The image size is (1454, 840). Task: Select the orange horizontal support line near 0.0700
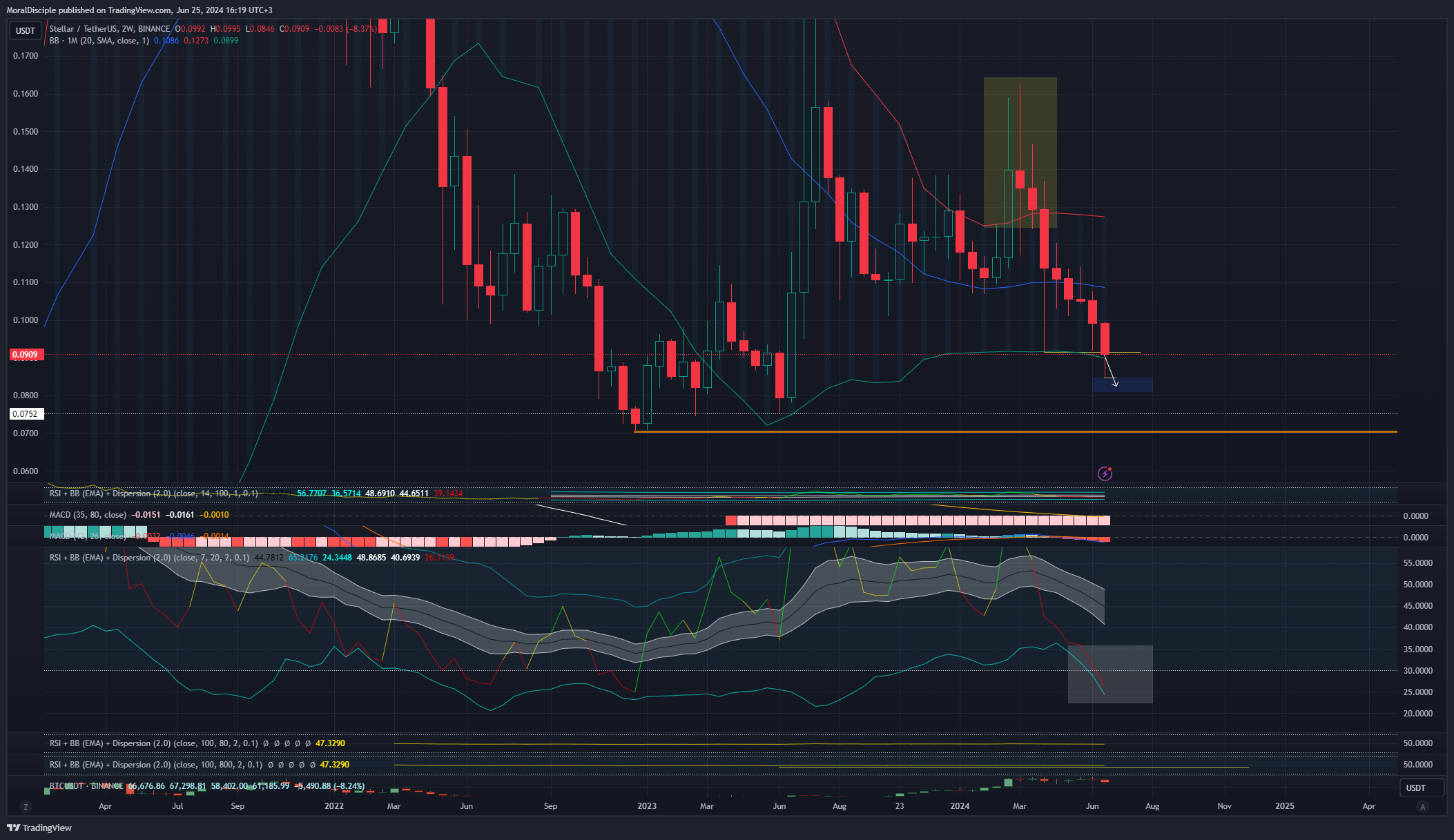click(x=1015, y=431)
